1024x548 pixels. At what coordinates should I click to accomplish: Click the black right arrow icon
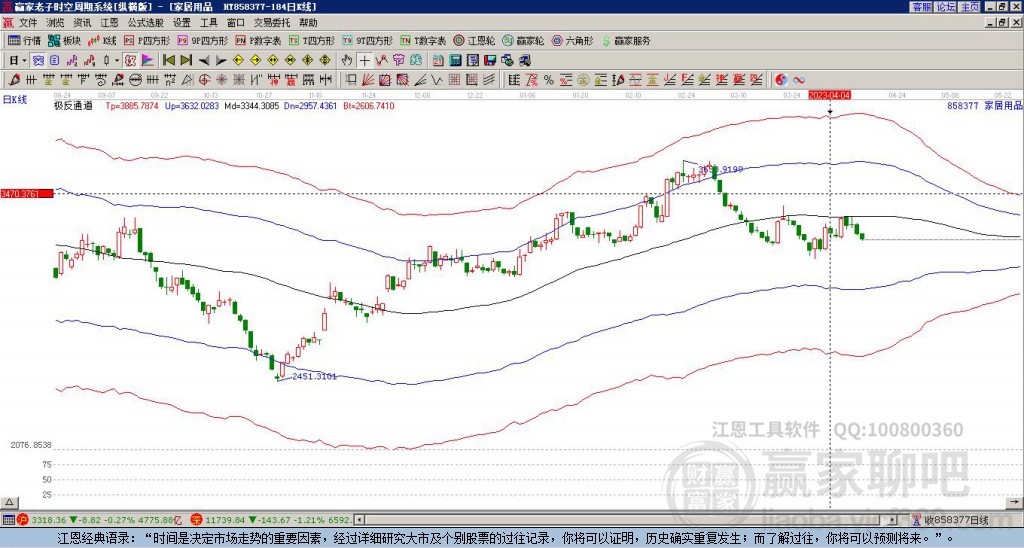coord(221,61)
